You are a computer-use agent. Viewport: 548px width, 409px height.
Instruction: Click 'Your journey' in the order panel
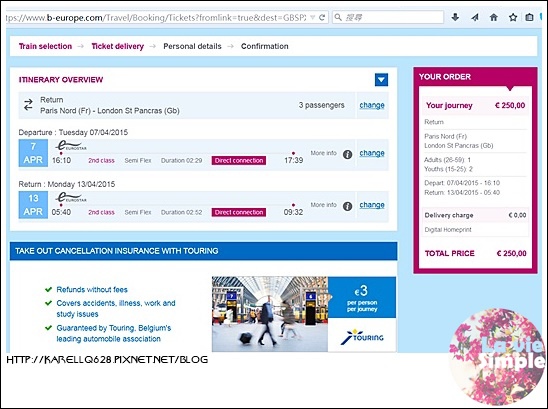point(449,106)
